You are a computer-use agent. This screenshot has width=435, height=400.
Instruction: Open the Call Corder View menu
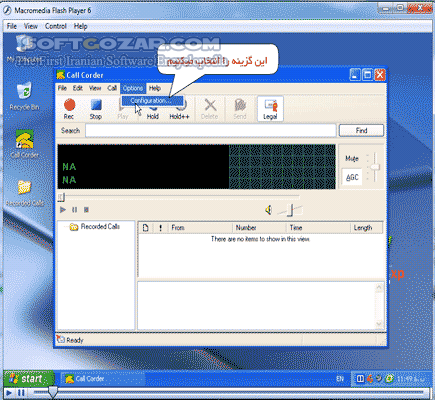95,88
